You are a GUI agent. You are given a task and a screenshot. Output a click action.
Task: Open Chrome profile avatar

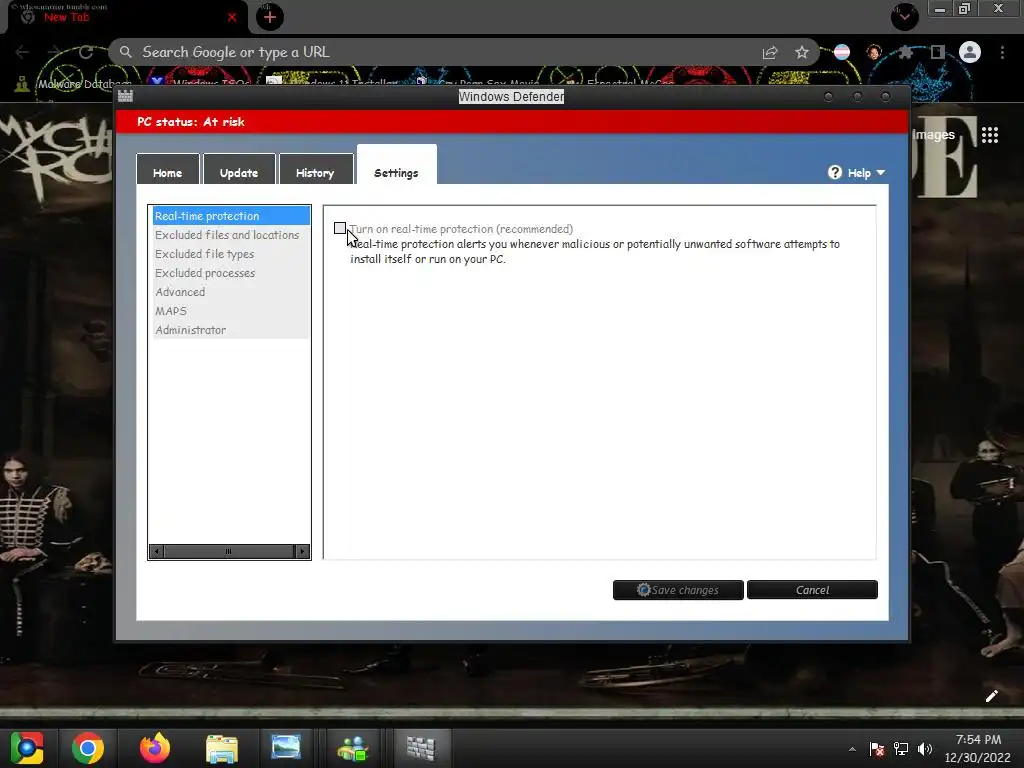tap(970, 52)
